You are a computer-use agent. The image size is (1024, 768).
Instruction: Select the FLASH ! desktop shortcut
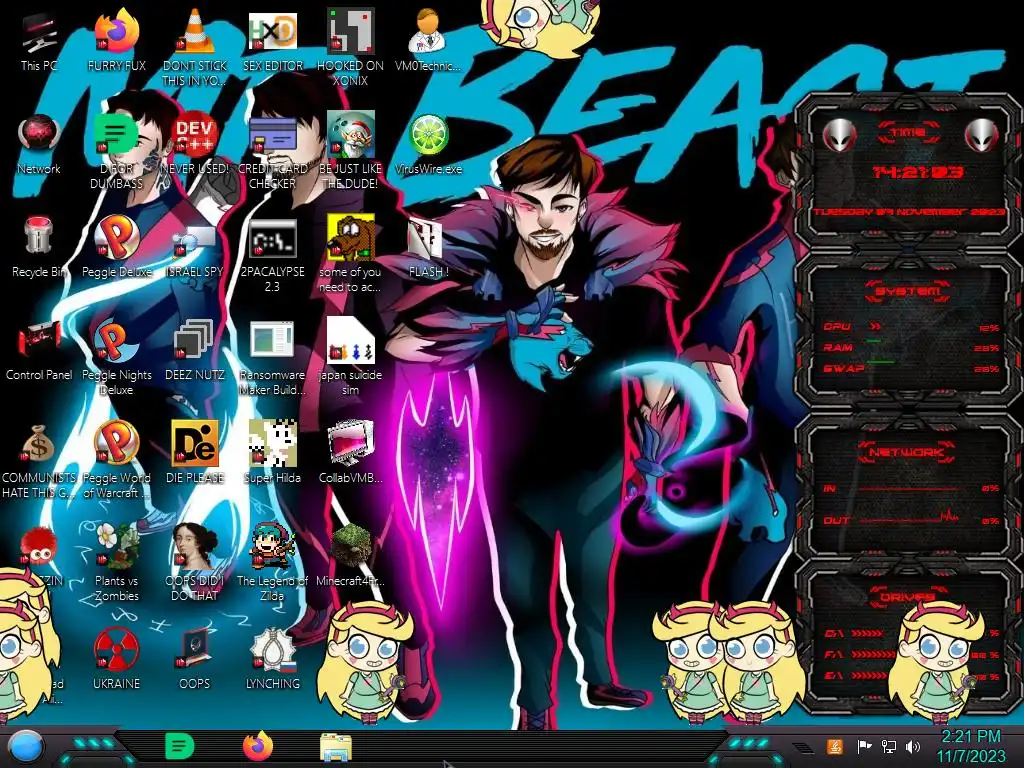click(428, 239)
